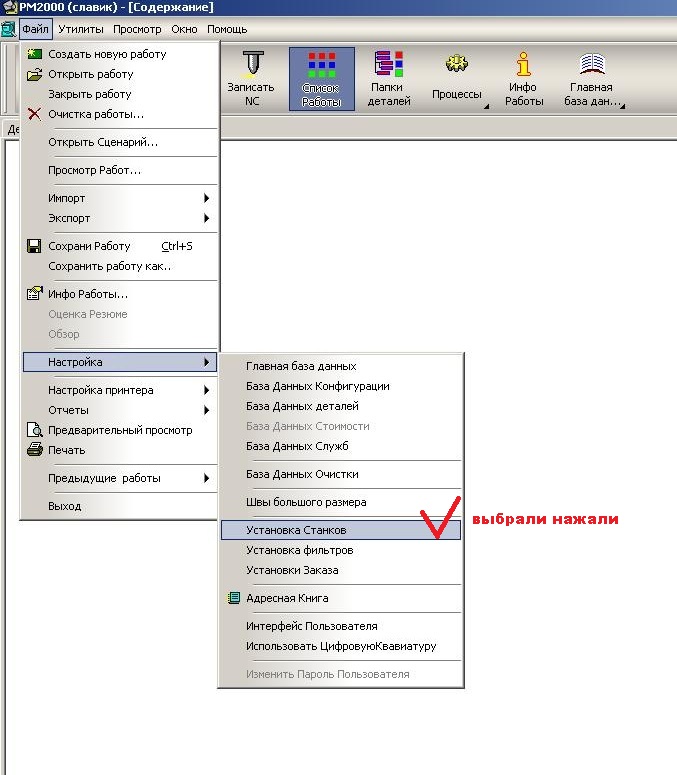Open the Процессы dropdown corner arrow

click(486, 106)
